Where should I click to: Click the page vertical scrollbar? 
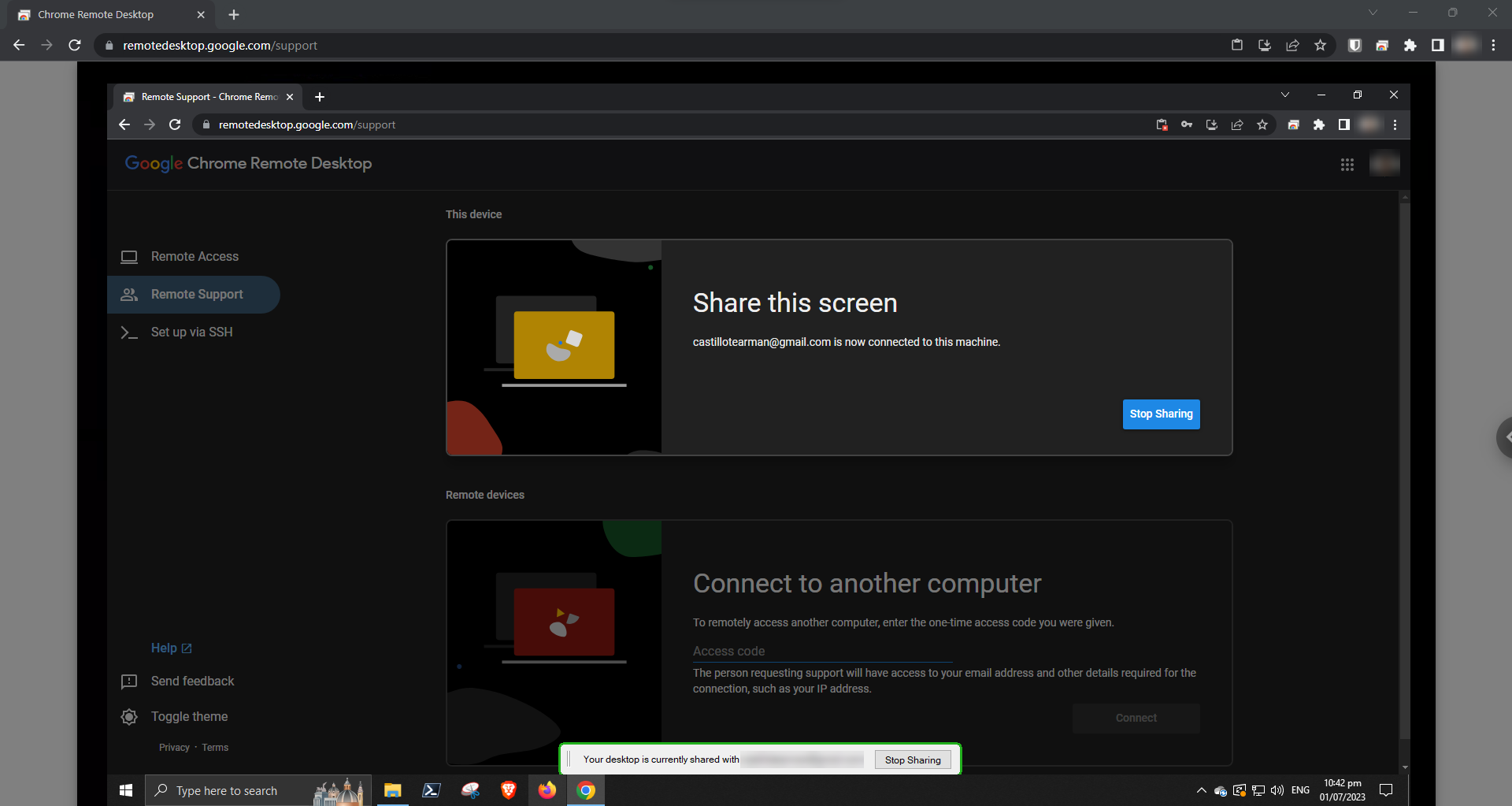click(x=1405, y=473)
